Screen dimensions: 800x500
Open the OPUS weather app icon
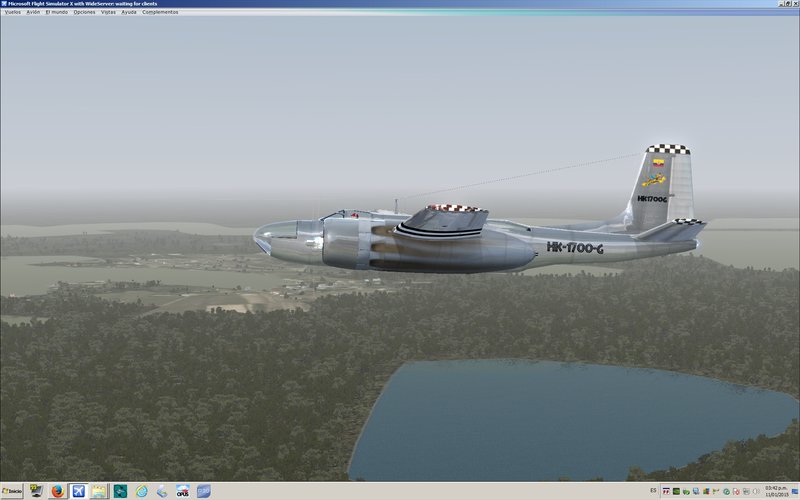click(183, 491)
